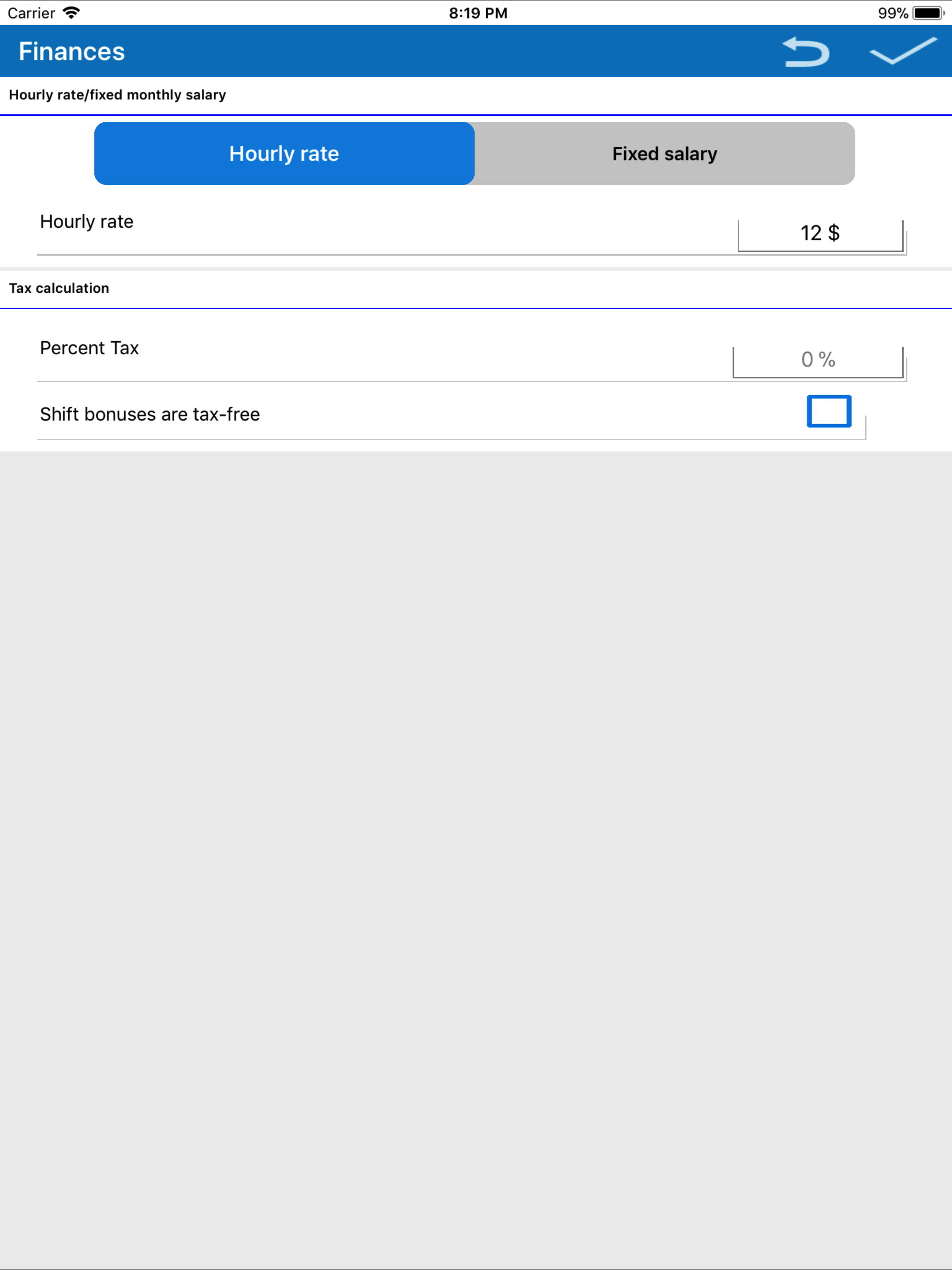Select the Hourly rate segment

click(284, 153)
